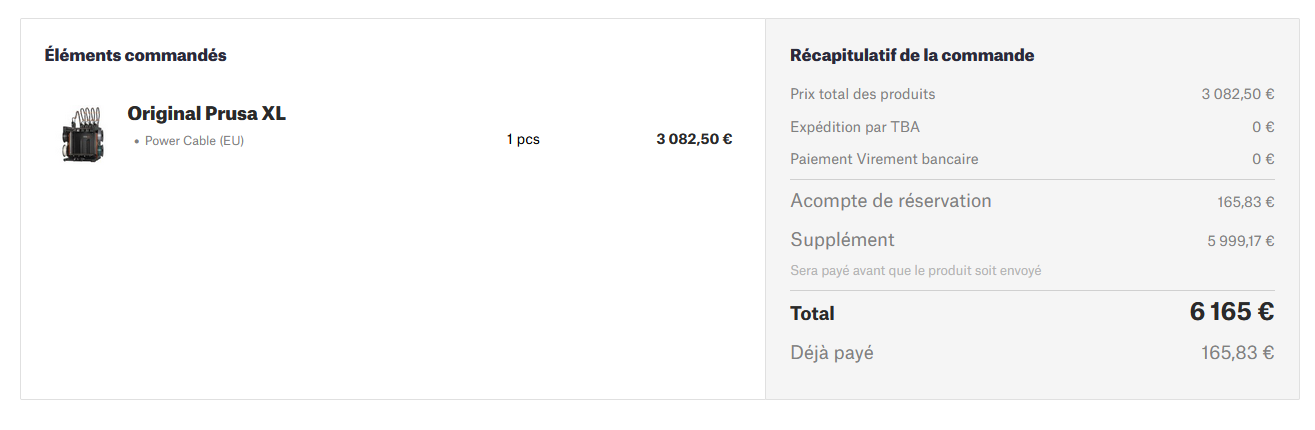Viewport: 1315px width, 430px height.
Task: Select the Acompte de réservation label
Action: pyautogui.click(x=890, y=201)
